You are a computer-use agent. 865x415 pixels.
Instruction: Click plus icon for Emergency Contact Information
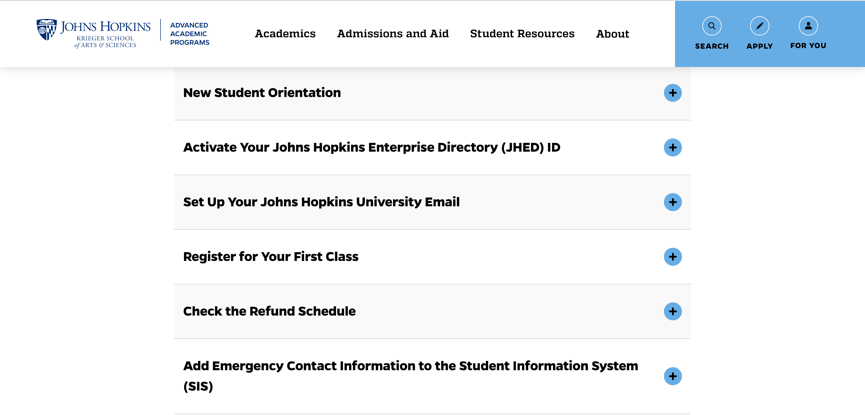pos(672,376)
